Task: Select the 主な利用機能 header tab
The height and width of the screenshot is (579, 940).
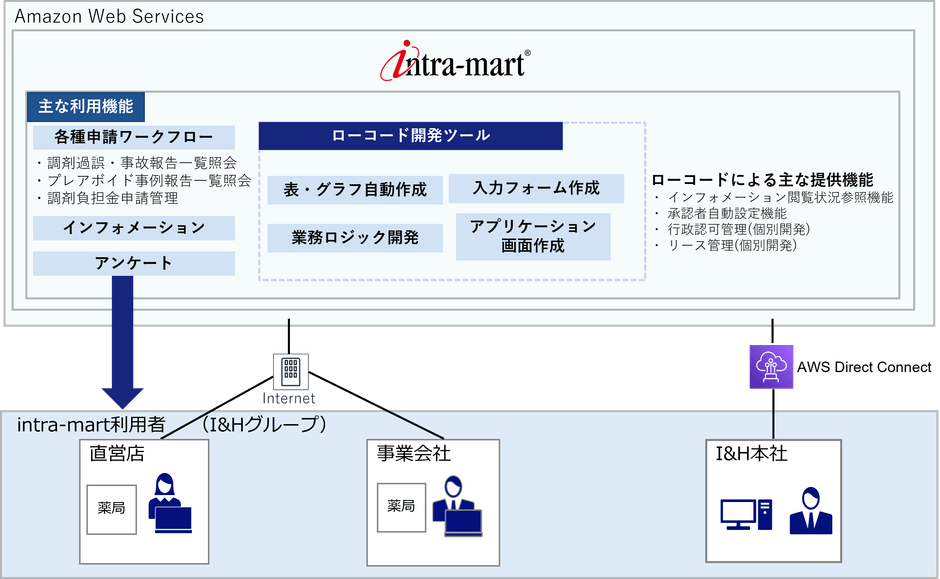Action: 85,107
